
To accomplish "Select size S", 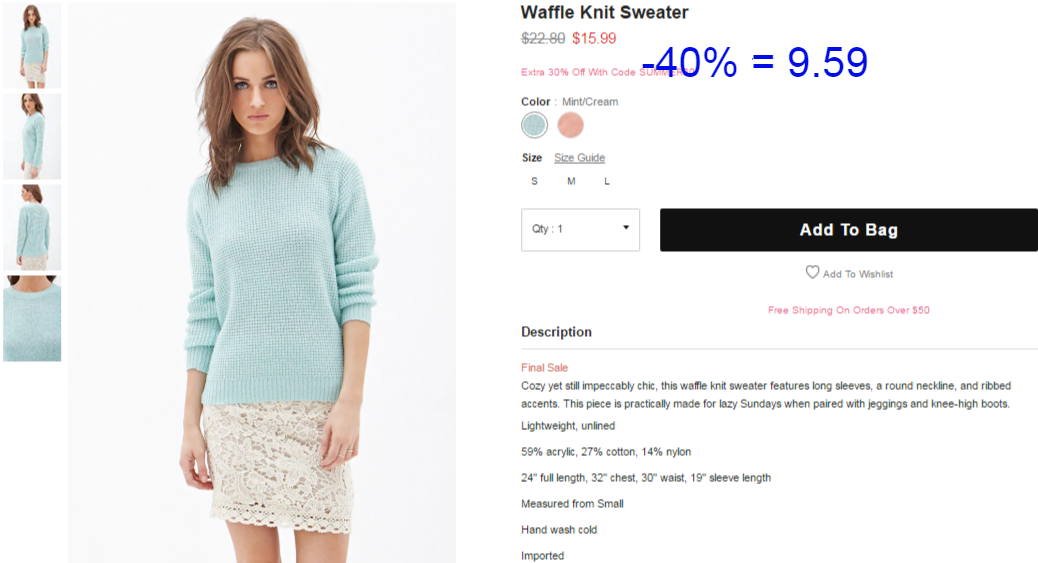I will [534, 181].
